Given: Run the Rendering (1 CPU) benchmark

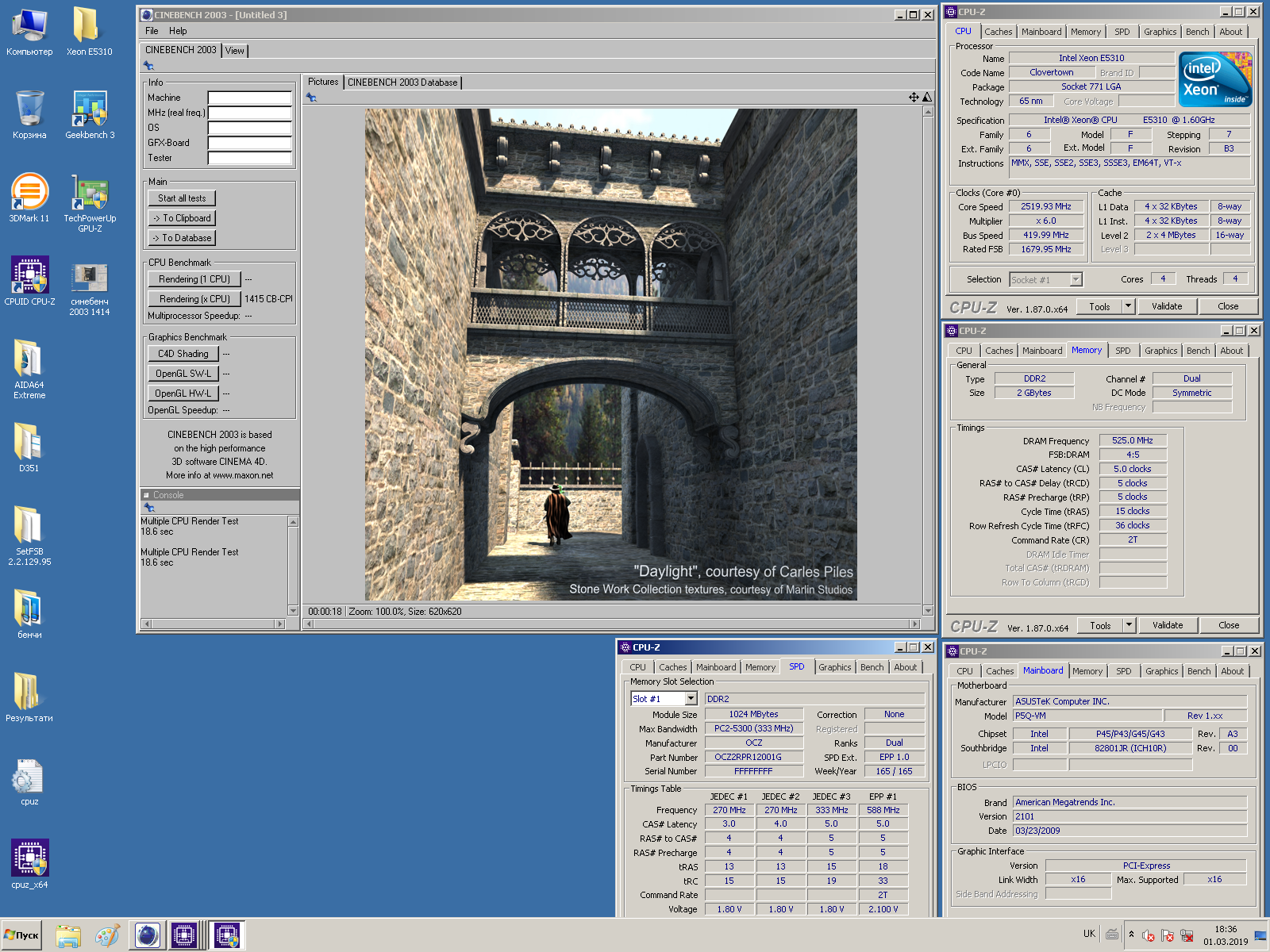Looking at the screenshot, I should (194, 279).
